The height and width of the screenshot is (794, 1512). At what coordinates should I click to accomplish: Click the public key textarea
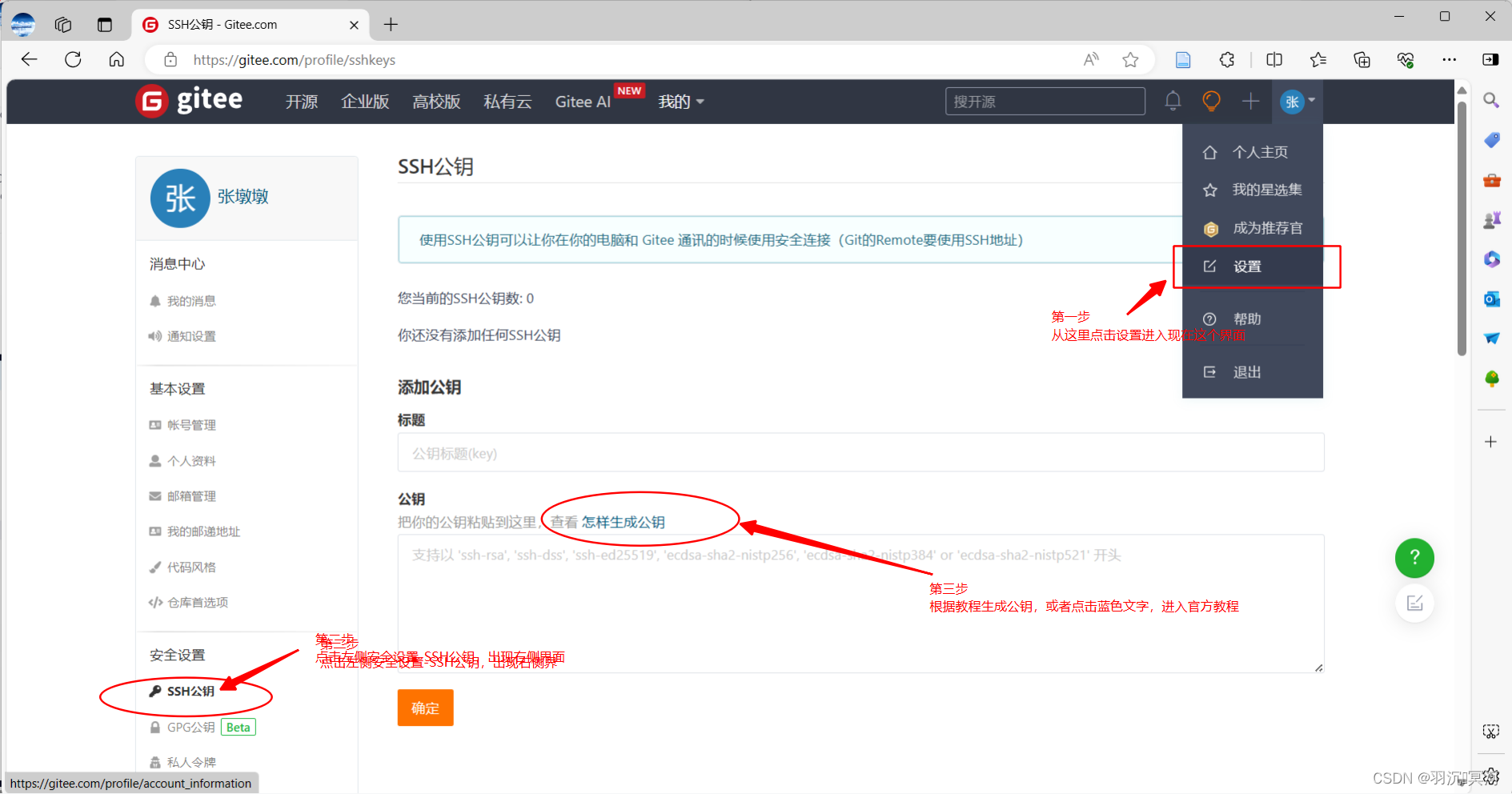coord(860,604)
